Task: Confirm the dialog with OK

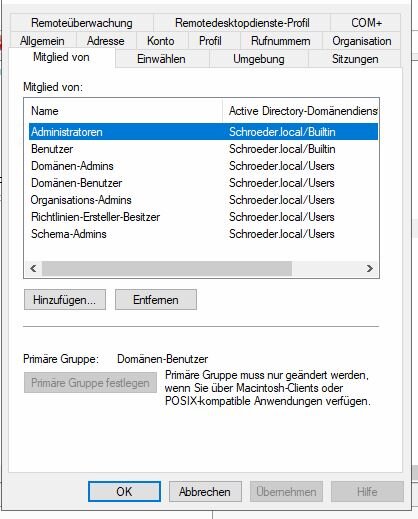Action: click(124, 492)
